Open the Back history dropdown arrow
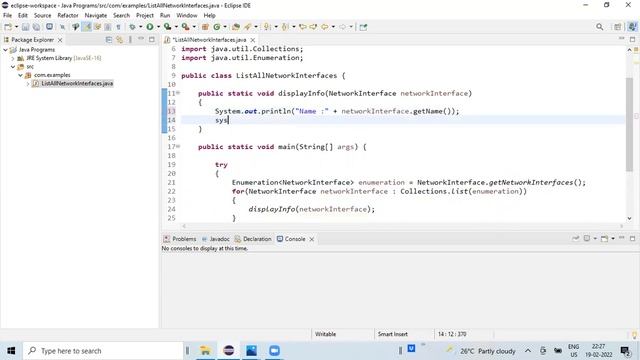Screen dimensions: 640x360 333,27
